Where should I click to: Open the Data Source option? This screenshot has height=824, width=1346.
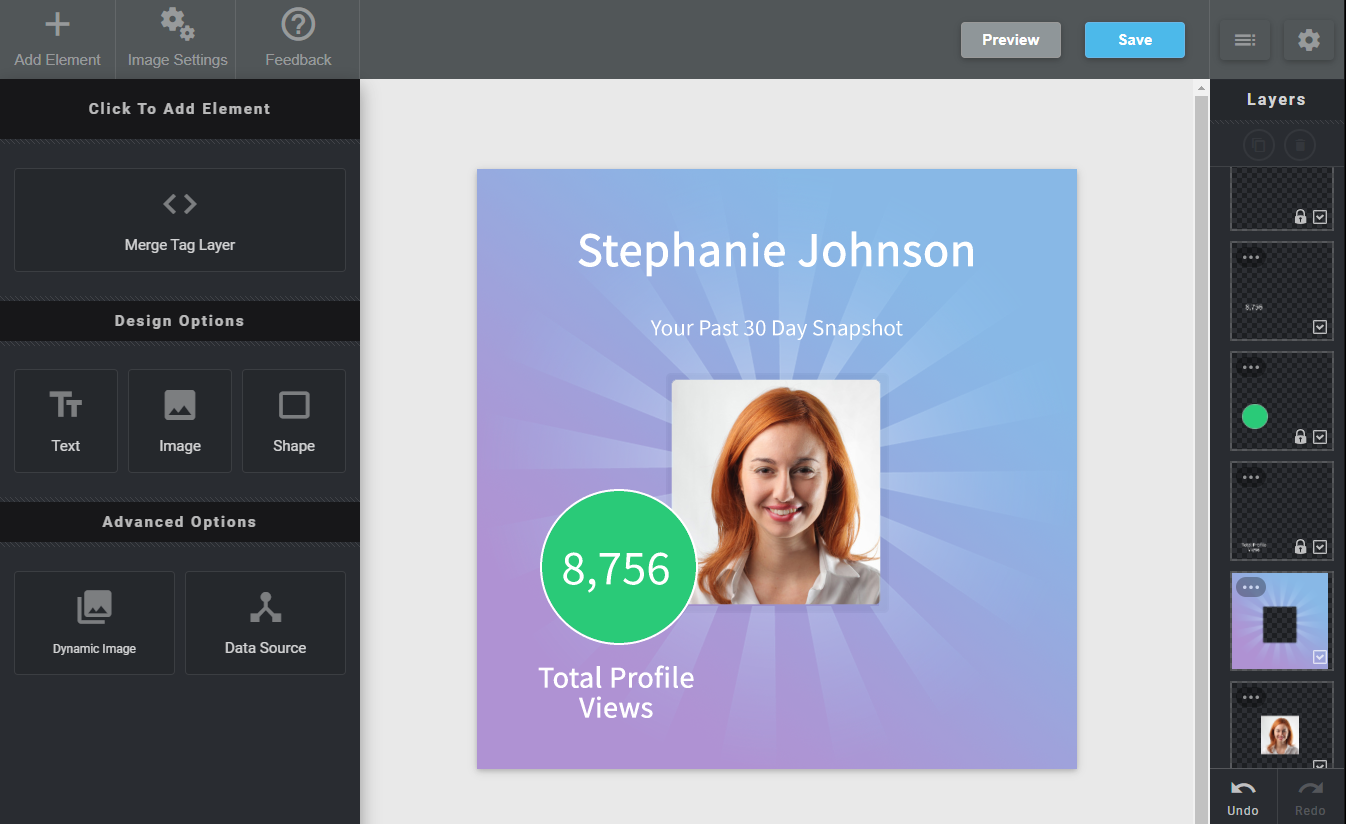pos(265,622)
